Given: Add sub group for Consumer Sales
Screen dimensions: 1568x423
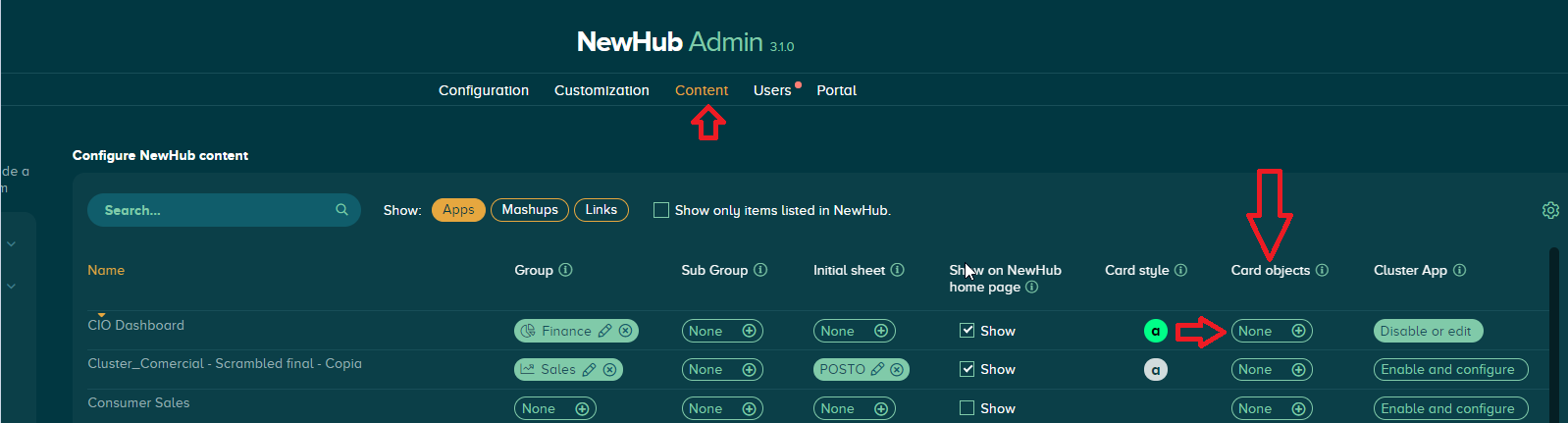Looking at the screenshot, I should 749,408.
